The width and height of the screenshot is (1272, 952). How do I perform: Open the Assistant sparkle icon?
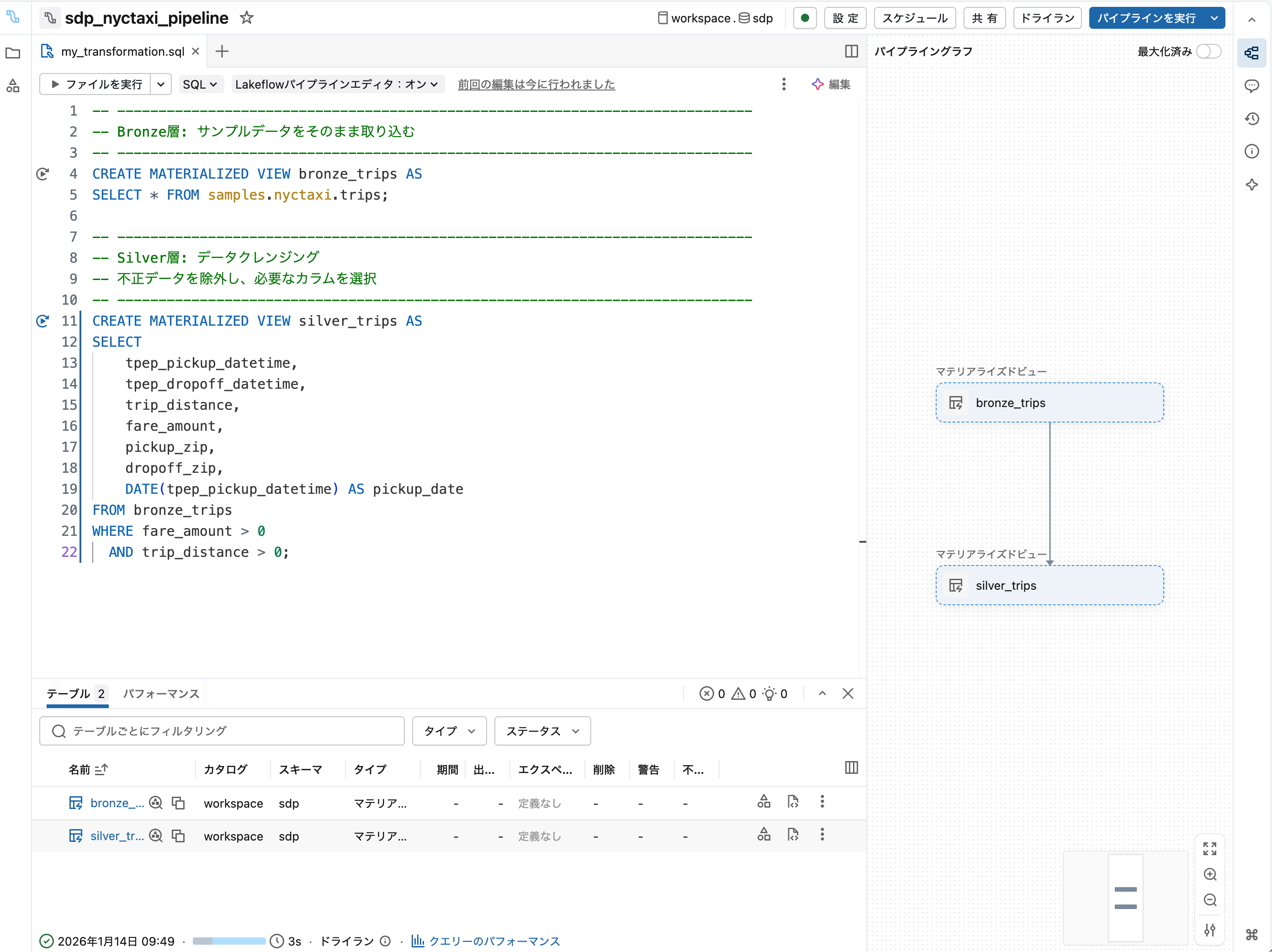[x=1252, y=185]
